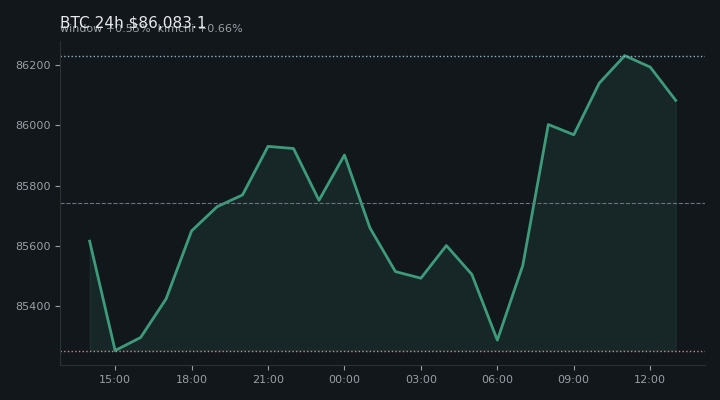Click the y-axis label 86000
The image size is (720, 400).
coord(33,125)
